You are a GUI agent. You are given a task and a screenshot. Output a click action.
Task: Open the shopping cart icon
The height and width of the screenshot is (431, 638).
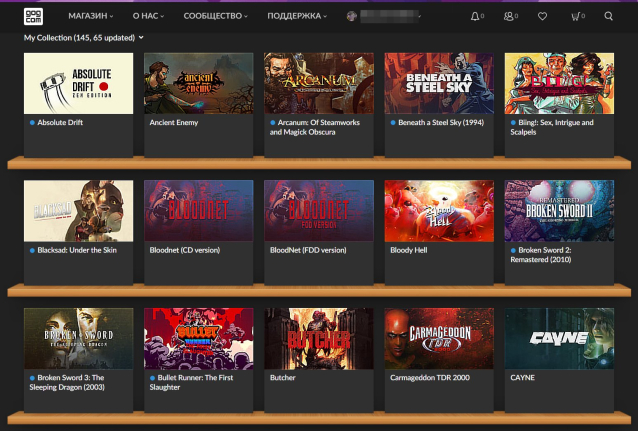575,16
